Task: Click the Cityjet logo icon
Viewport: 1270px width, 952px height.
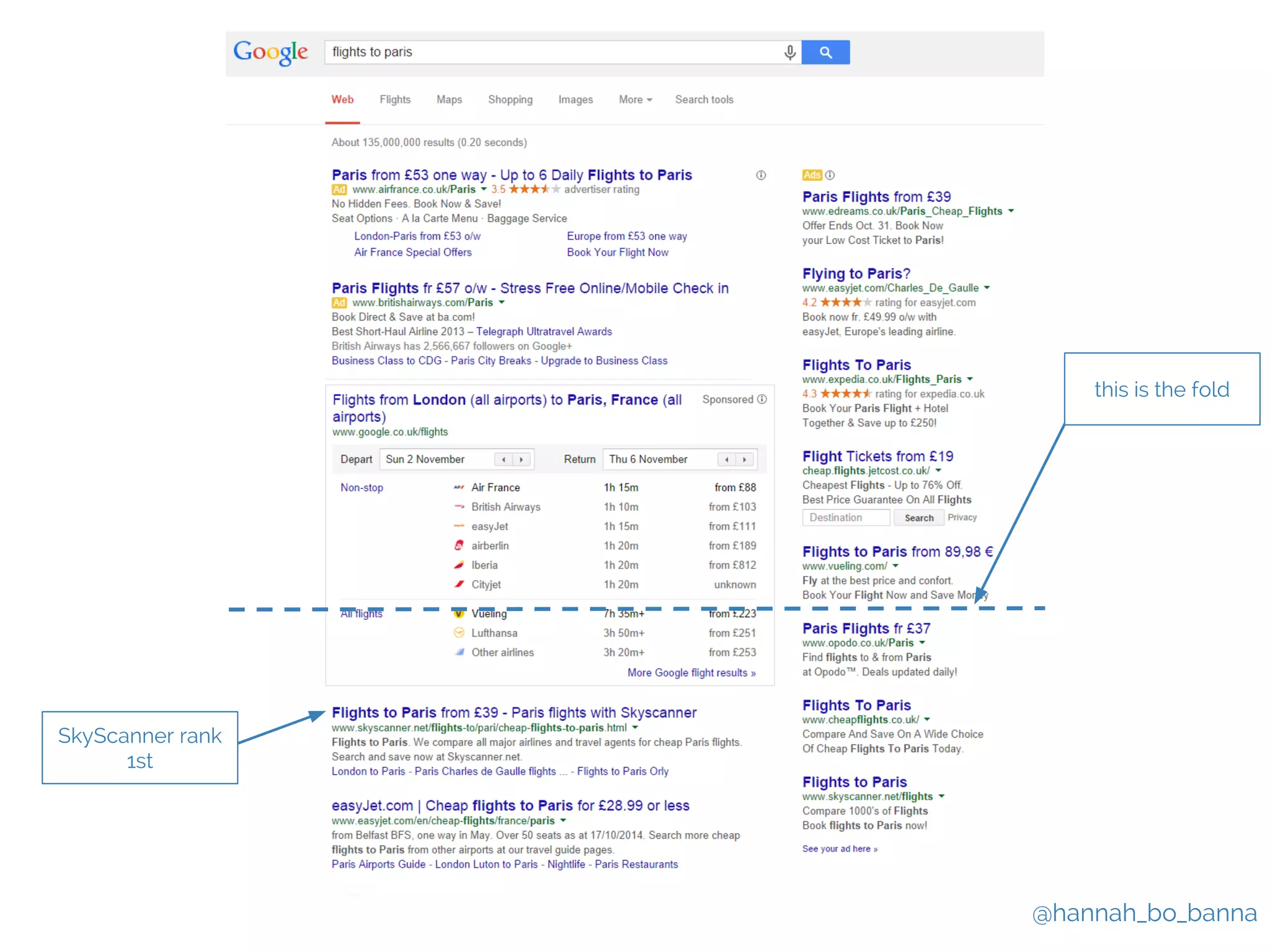Action: (x=459, y=584)
